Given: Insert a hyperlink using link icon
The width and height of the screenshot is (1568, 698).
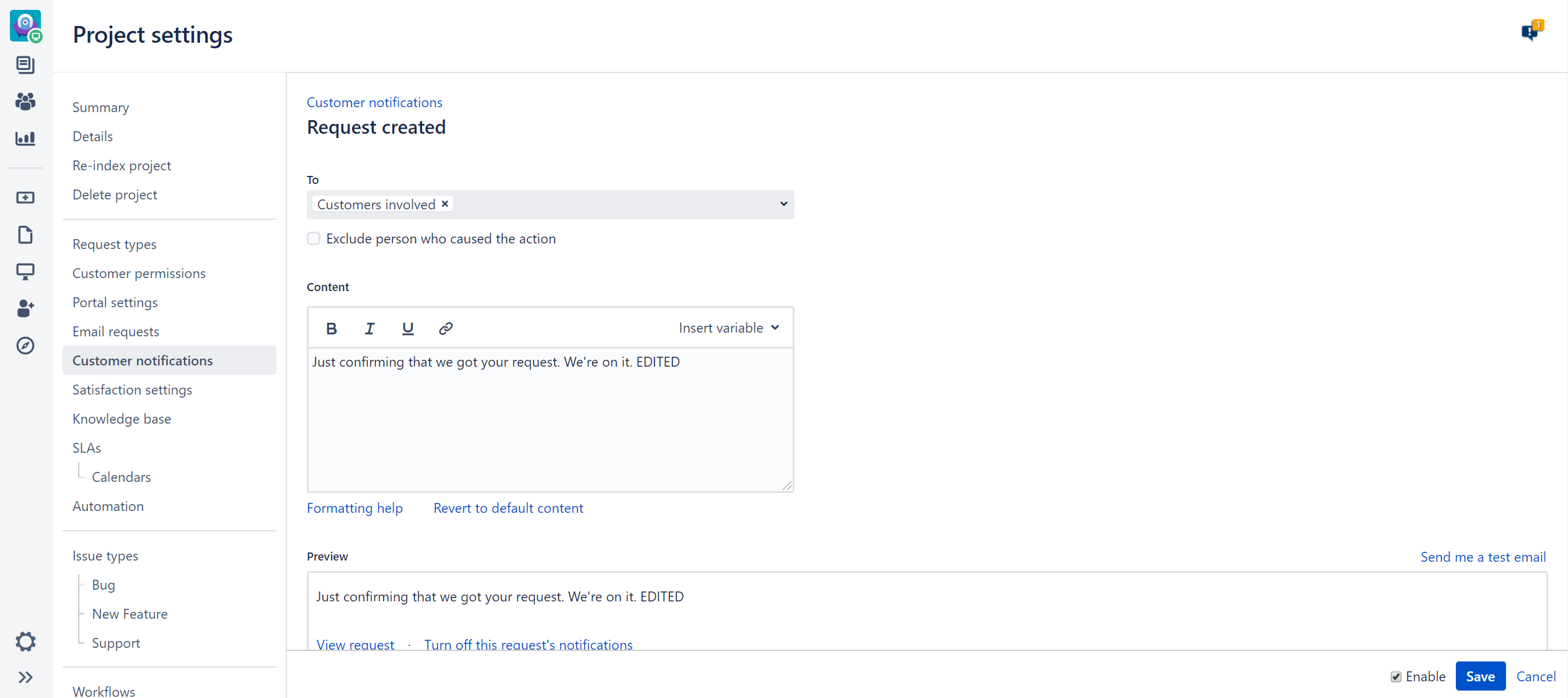Looking at the screenshot, I should tap(446, 328).
